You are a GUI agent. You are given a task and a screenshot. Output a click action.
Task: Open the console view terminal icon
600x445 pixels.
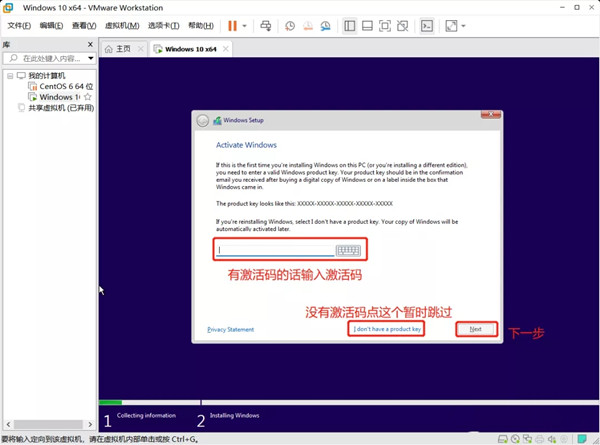(x=427, y=25)
